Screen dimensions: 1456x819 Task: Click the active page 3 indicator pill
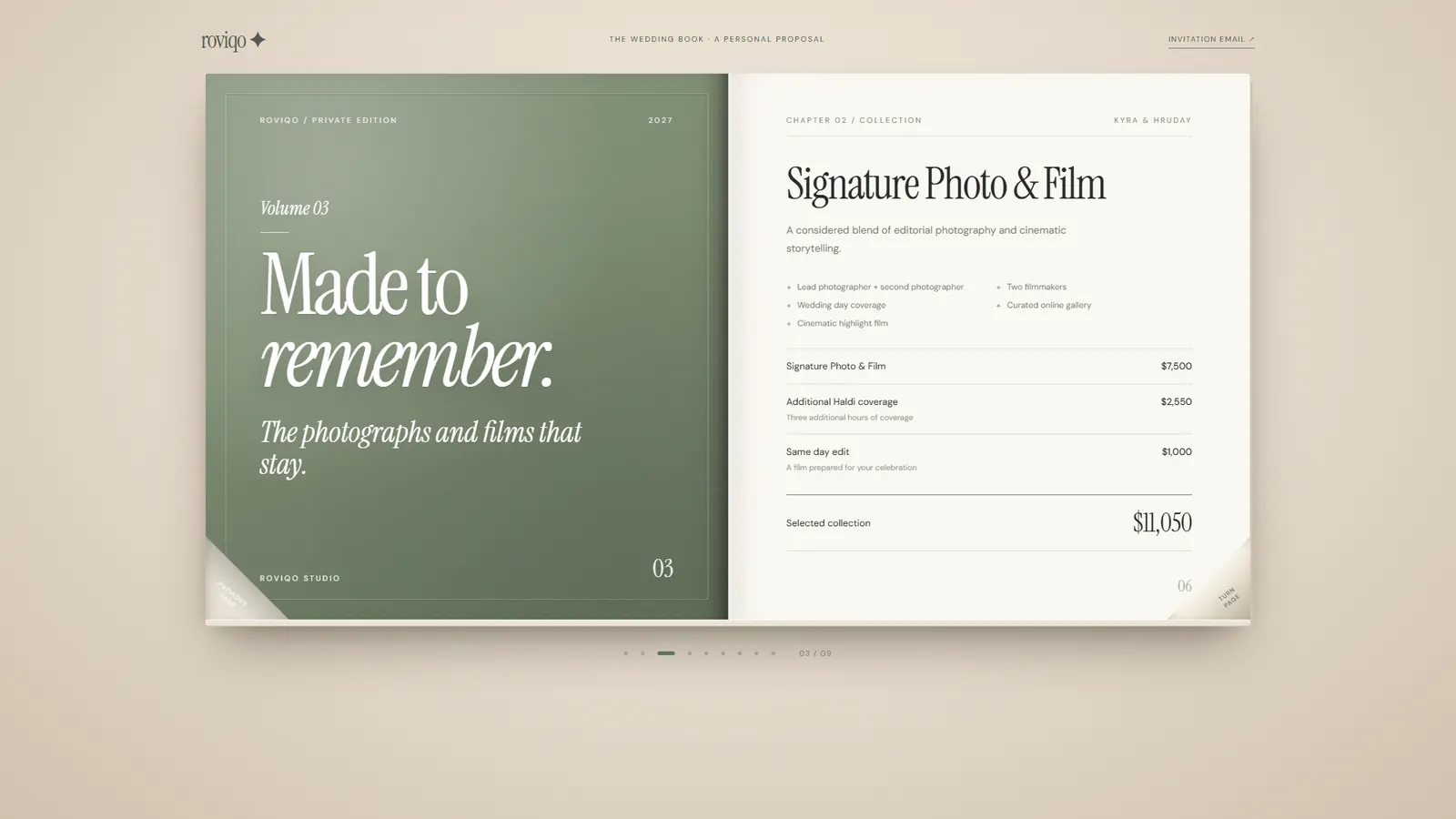pyautogui.click(x=666, y=653)
